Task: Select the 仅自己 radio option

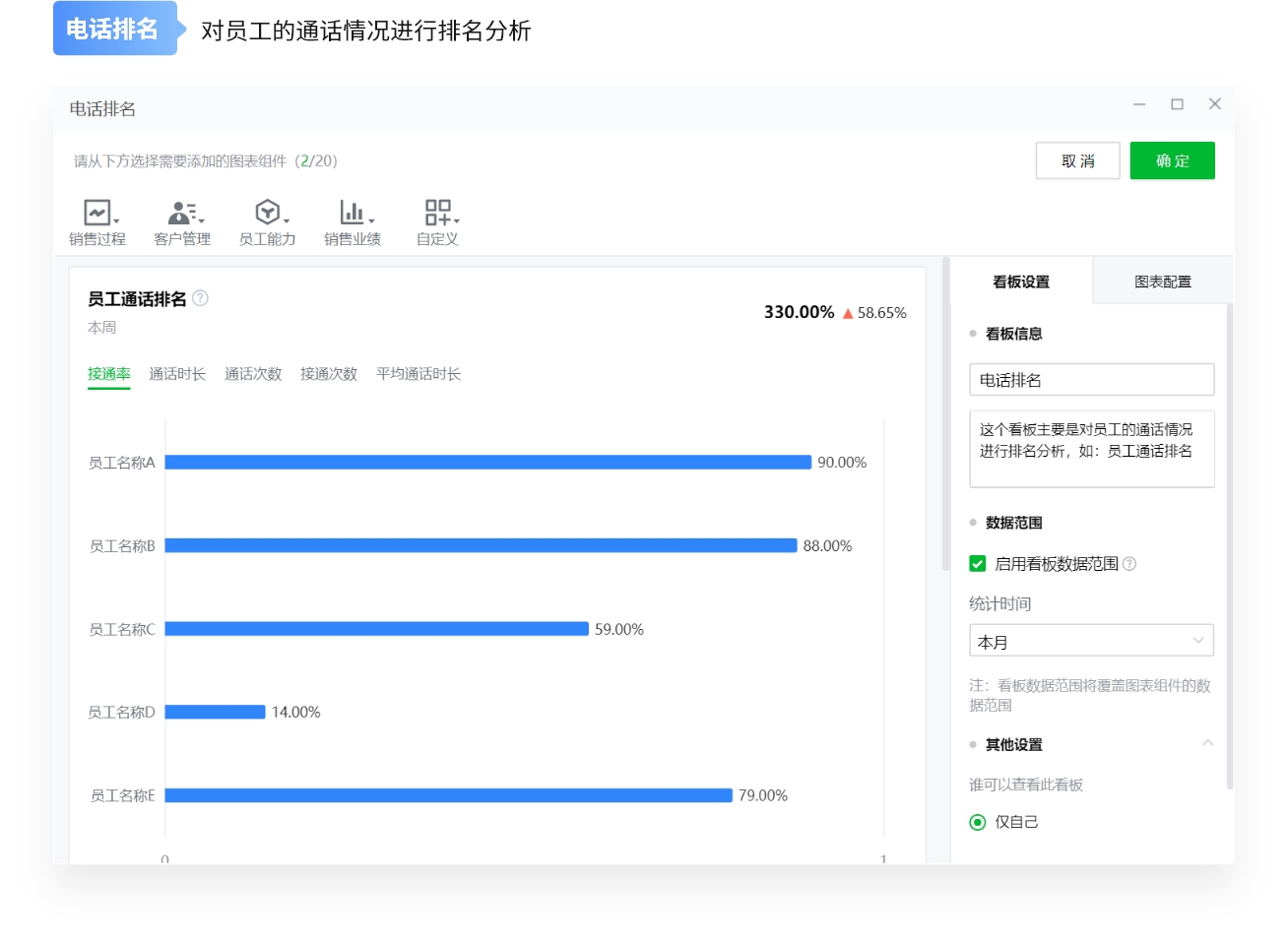Action: 977,822
